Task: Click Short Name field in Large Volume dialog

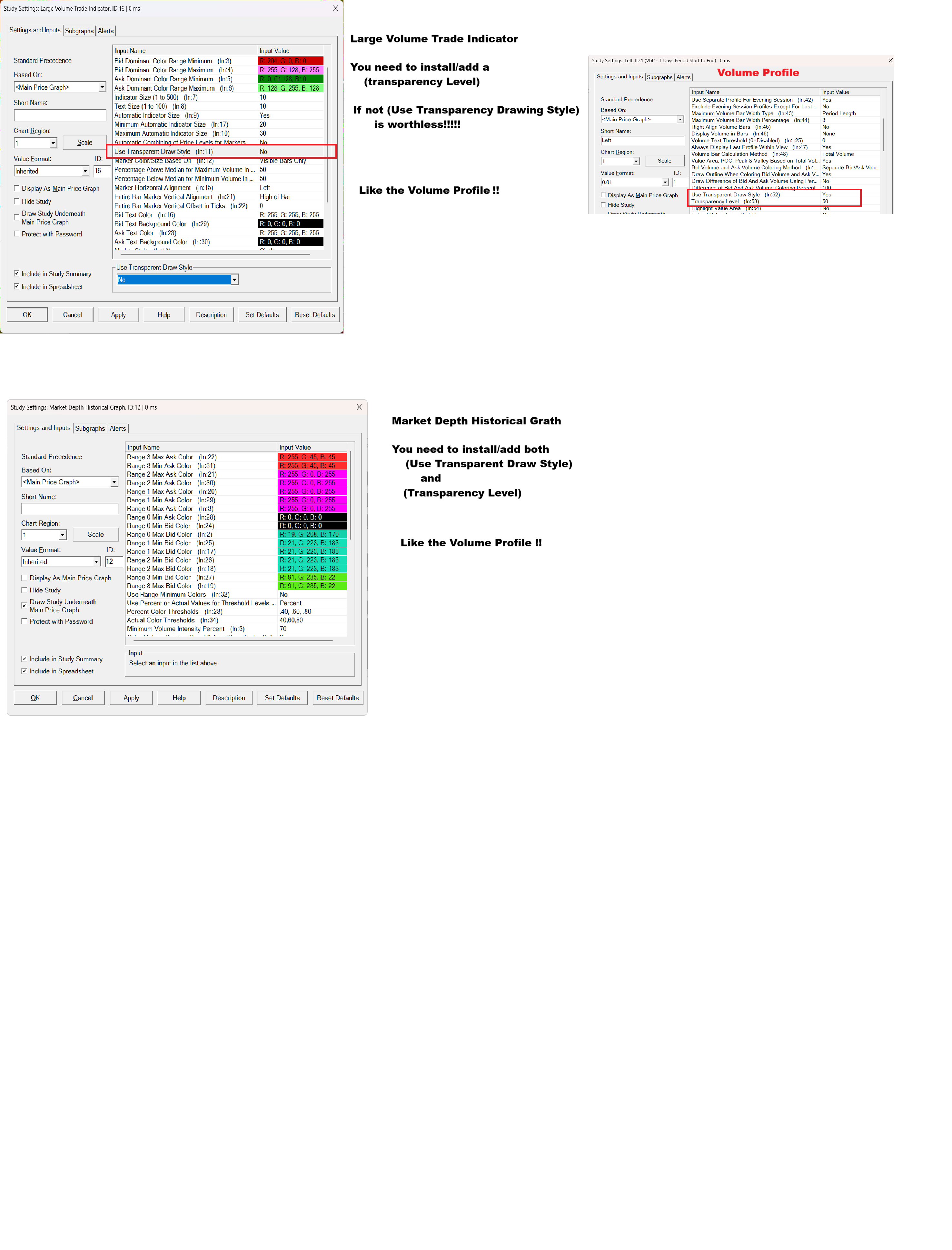Action: pyautogui.click(x=59, y=115)
